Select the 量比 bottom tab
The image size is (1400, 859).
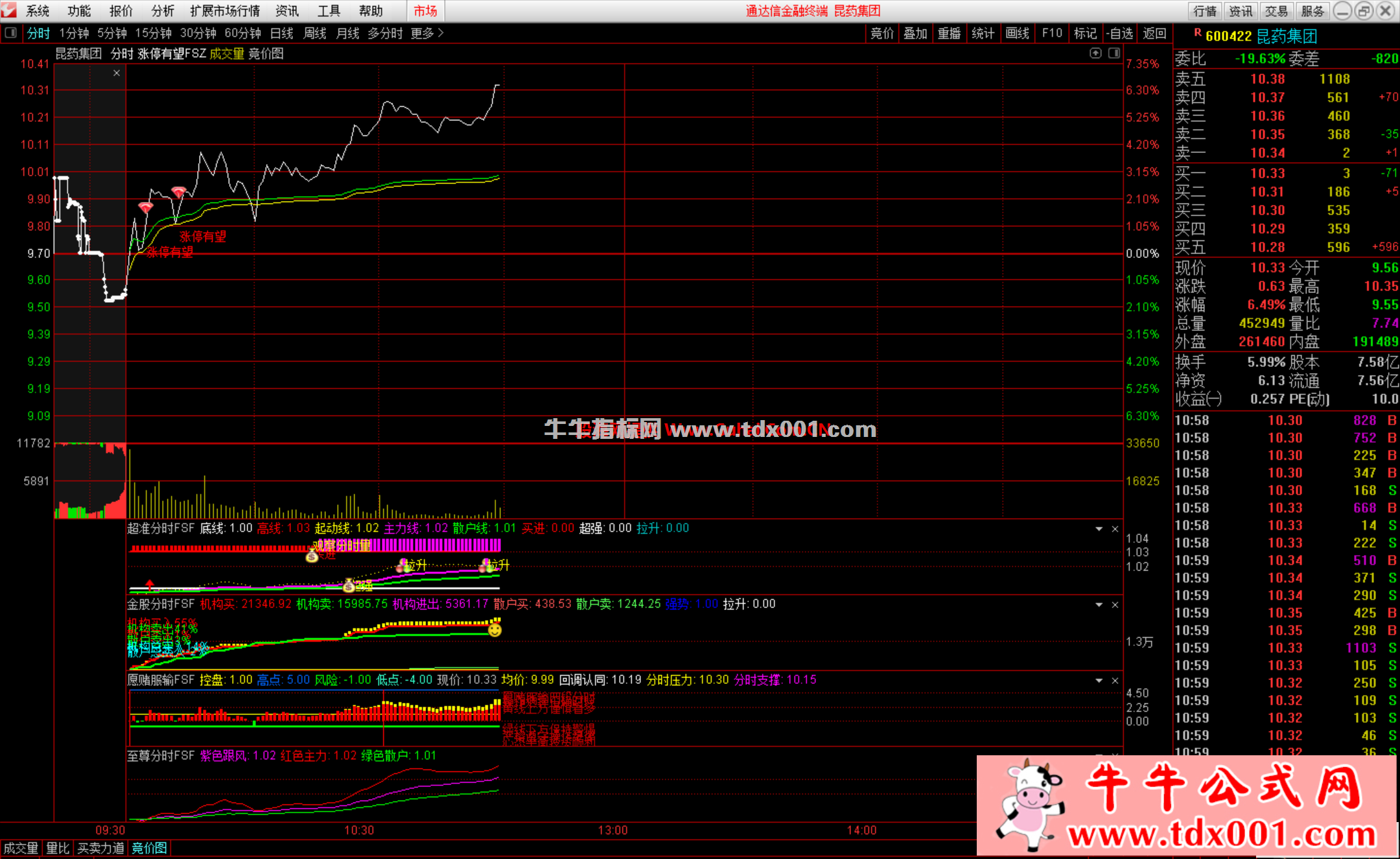pyautogui.click(x=58, y=848)
